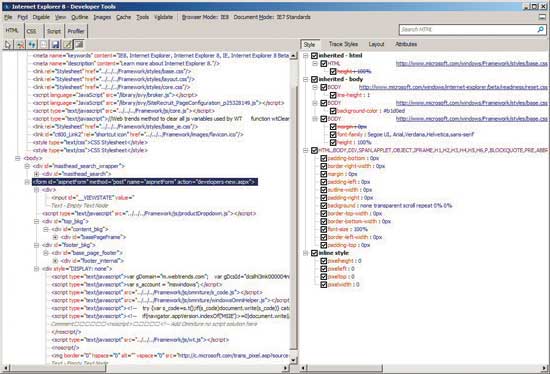Image resolution: width=550 pixels, height=374 pixels.
Task: Click the right arrow of the HTML tree horizontal scrollbar
Action: click(286, 368)
